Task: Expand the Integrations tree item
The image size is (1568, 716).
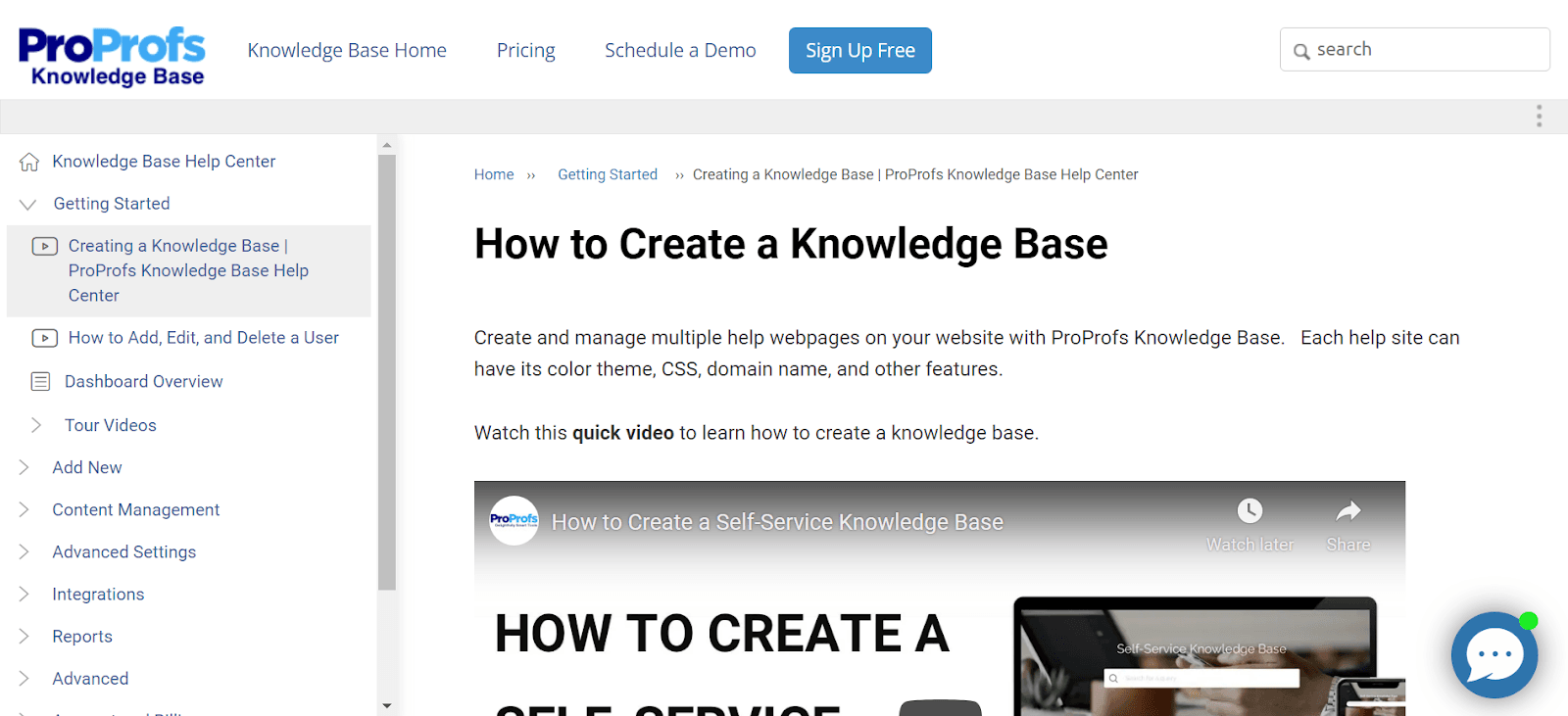Action: point(24,594)
